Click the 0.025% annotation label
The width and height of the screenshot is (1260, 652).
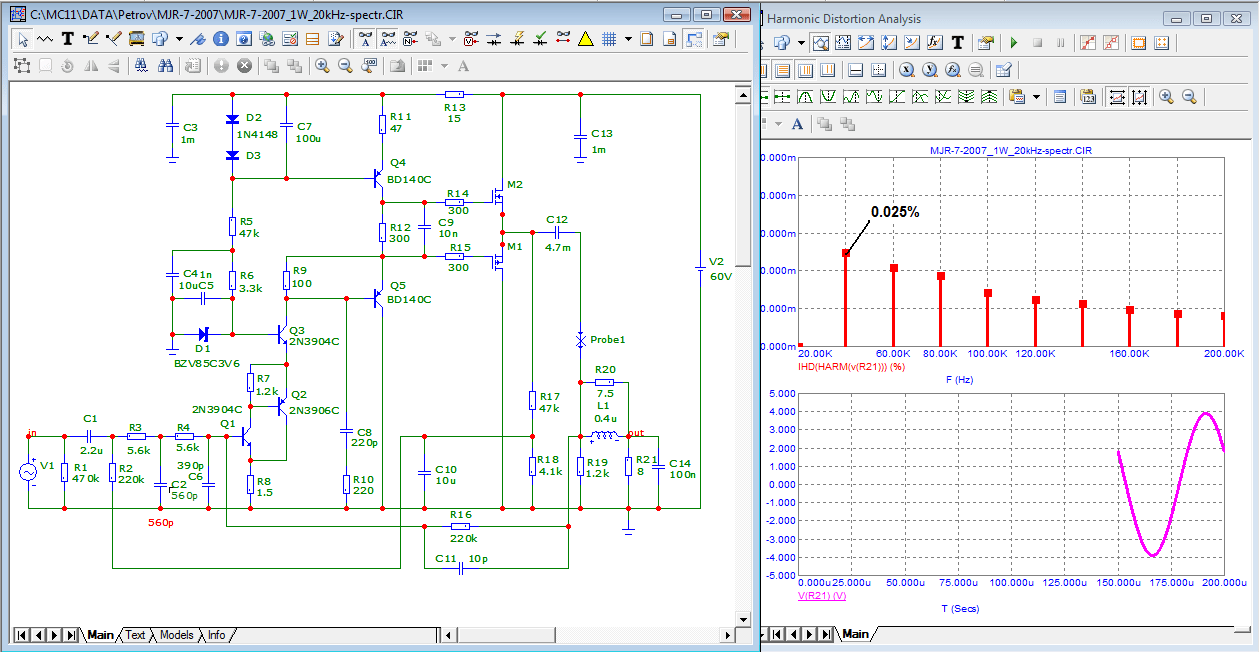coord(895,212)
